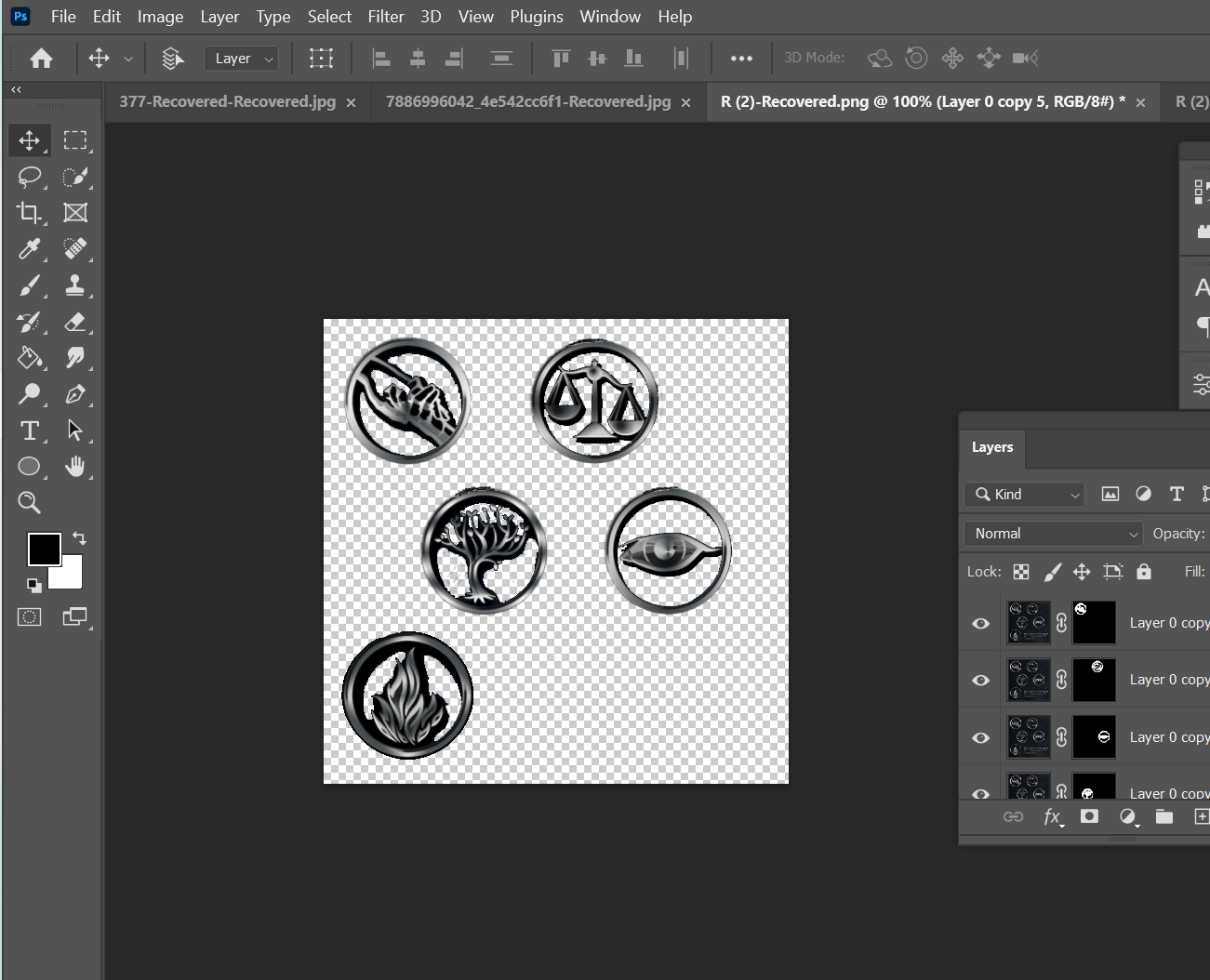Open the layer filter Kind dropdown
Screen dimensions: 1210x980
click(x=1026, y=495)
